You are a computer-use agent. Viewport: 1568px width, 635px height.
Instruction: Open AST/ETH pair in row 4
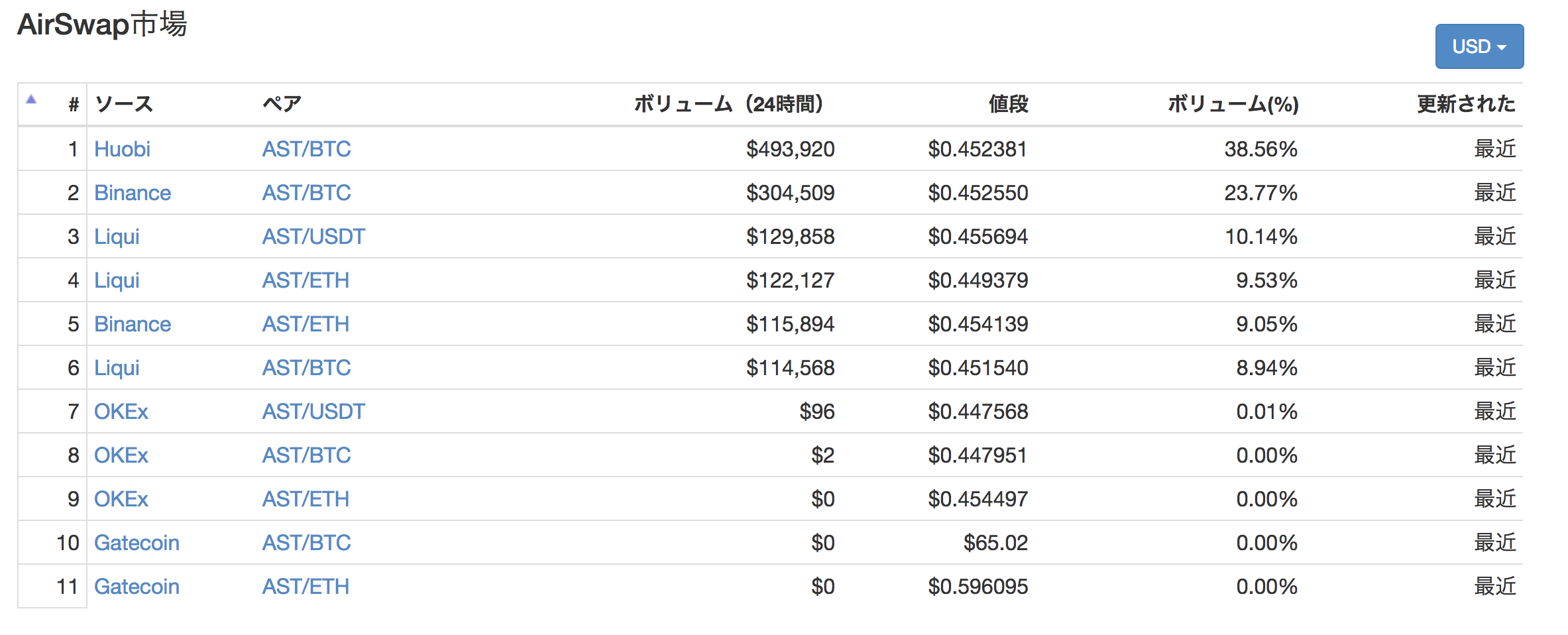pyautogui.click(x=306, y=280)
